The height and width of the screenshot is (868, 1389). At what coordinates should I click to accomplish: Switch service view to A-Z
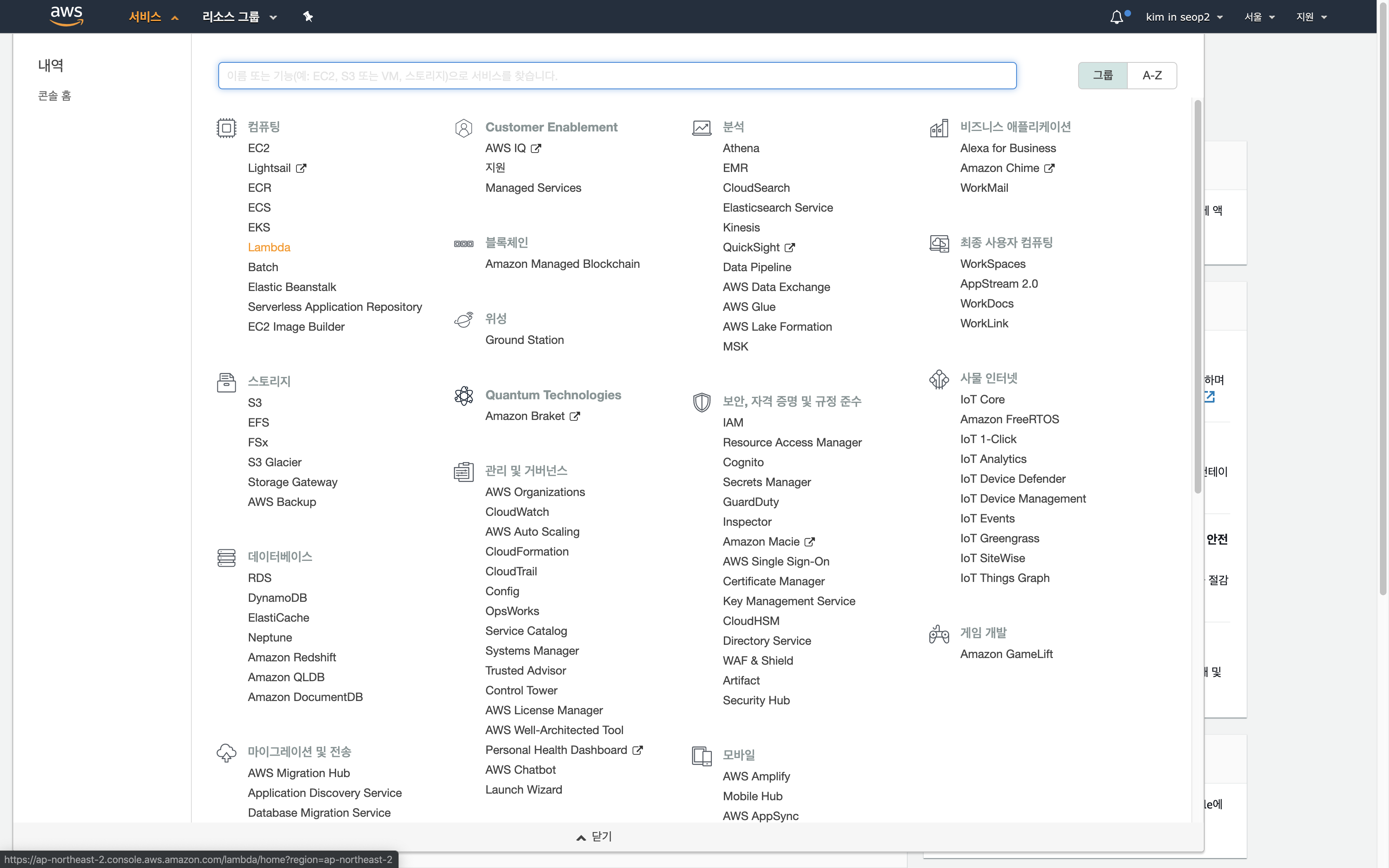point(1152,75)
